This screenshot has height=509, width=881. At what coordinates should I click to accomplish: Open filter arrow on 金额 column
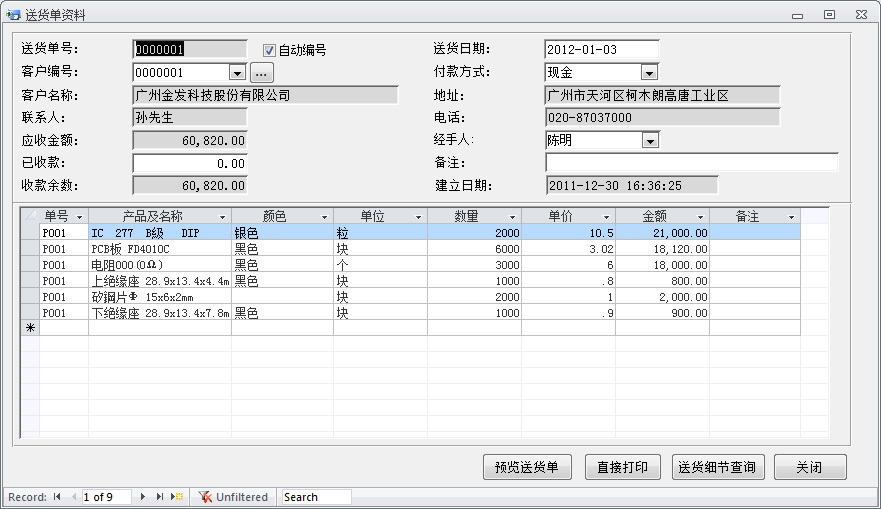[700, 217]
